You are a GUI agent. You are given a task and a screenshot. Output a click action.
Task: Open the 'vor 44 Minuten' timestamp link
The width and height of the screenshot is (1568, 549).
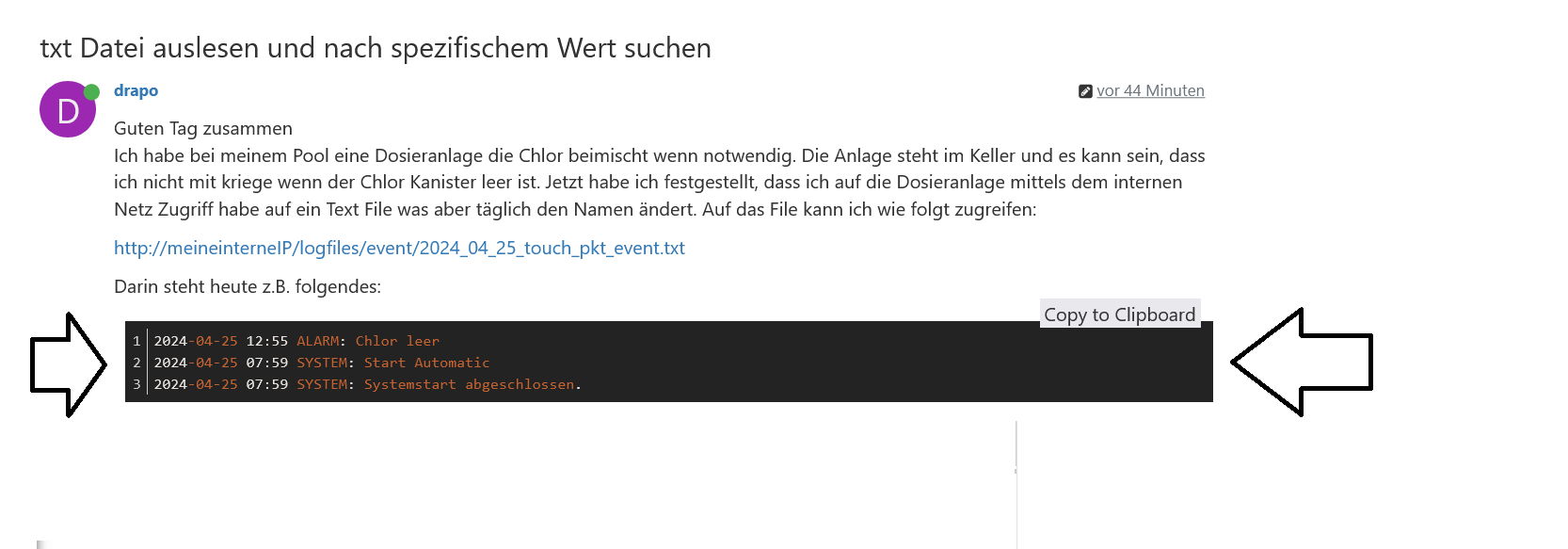coord(1150,90)
